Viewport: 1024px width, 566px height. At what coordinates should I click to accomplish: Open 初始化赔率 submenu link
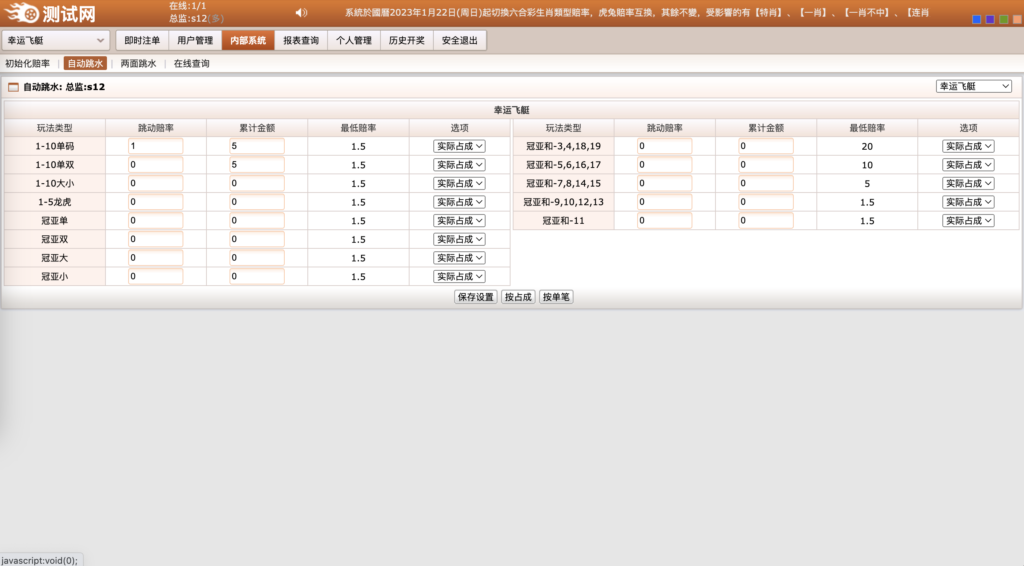pyautogui.click(x=27, y=63)
